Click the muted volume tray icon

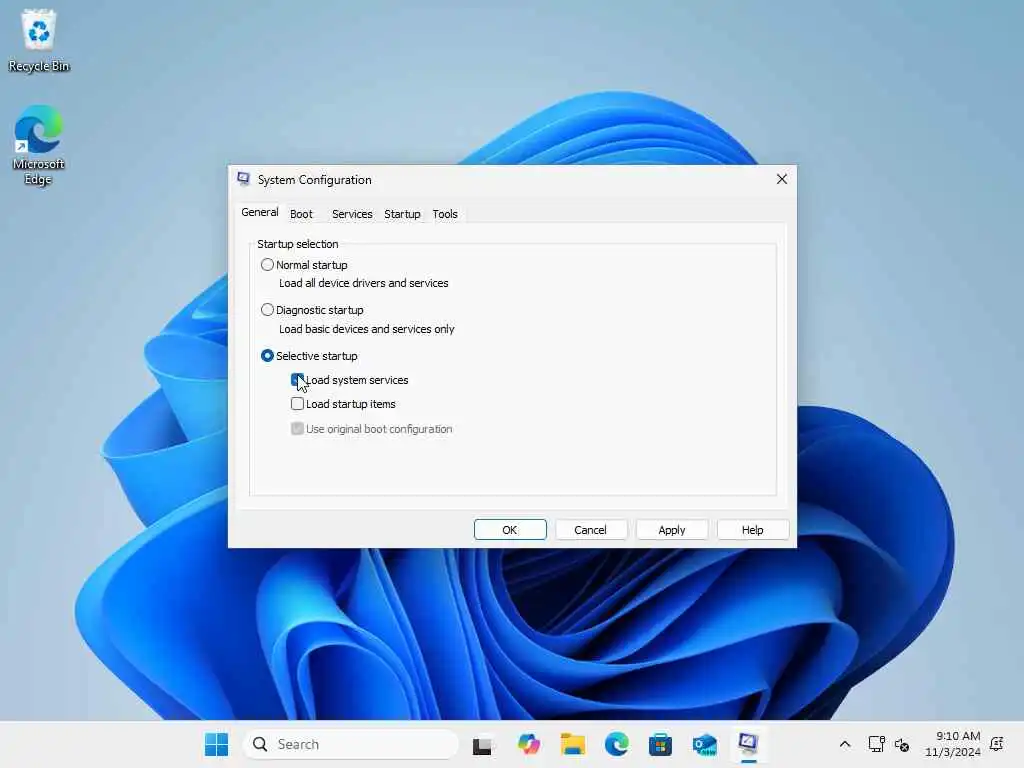coord(902,744)
